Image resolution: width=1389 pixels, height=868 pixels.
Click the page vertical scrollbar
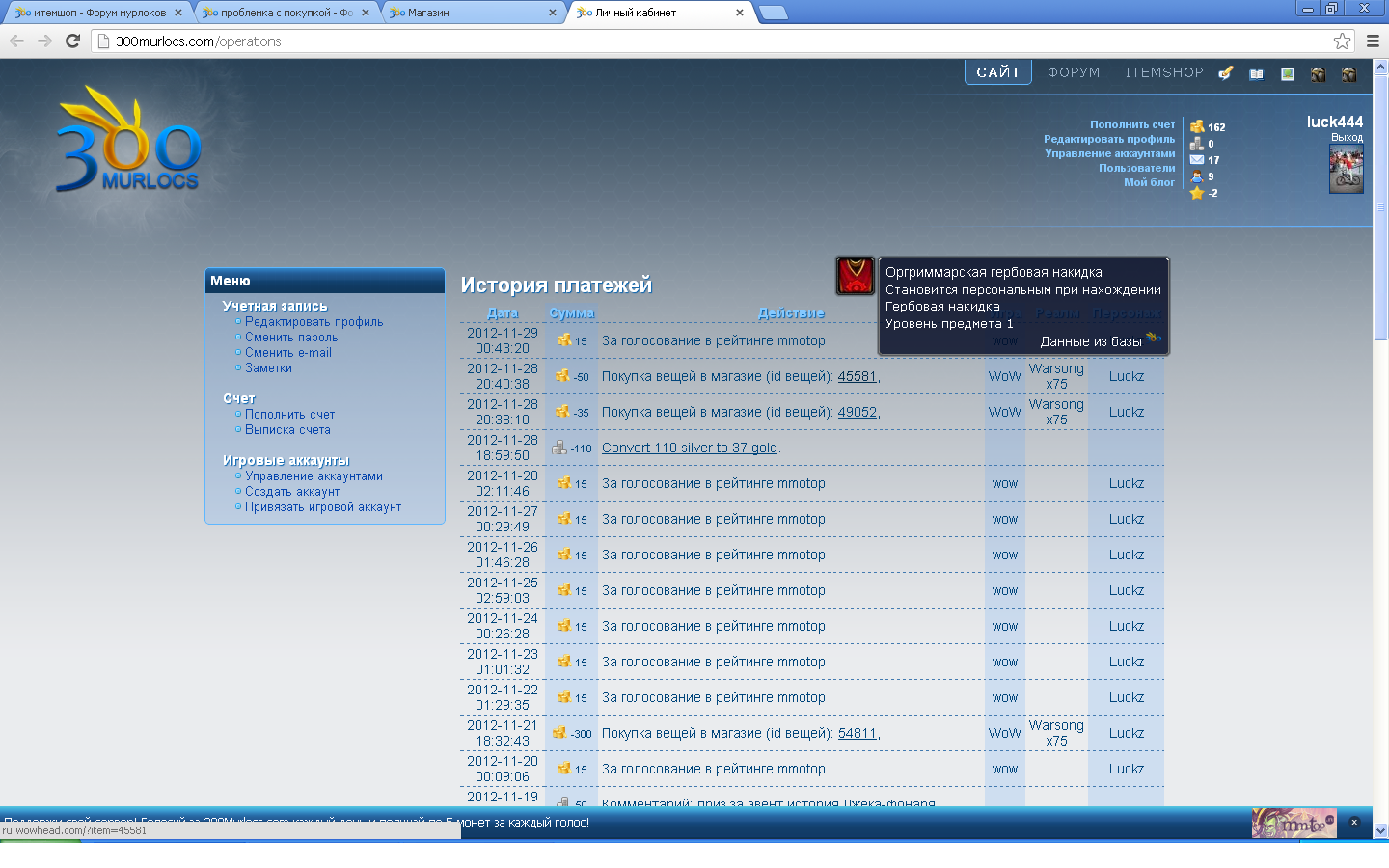click(x=1380, y=207)
